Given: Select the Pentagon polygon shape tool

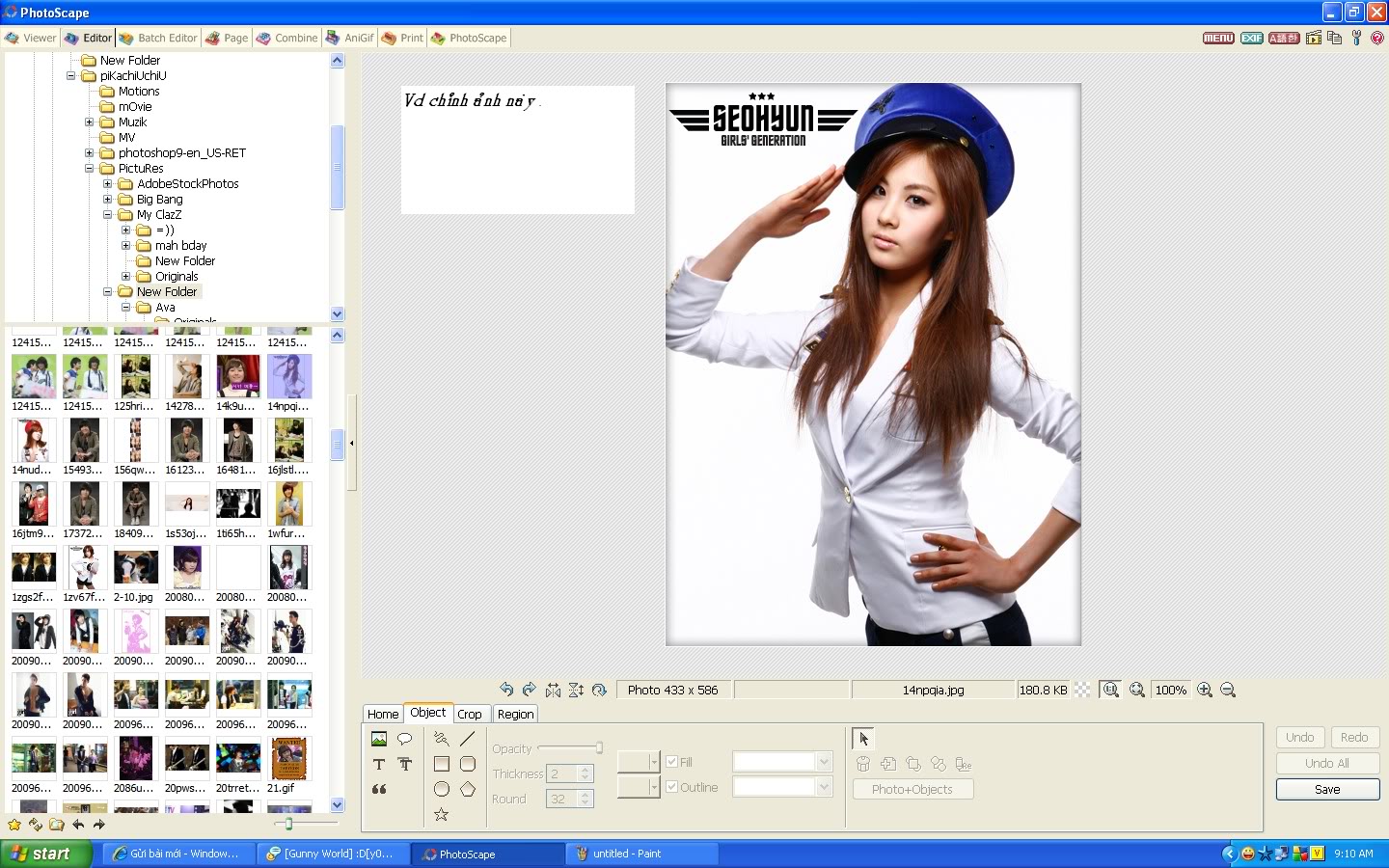Looking at the screenshot, I should 468,789.
